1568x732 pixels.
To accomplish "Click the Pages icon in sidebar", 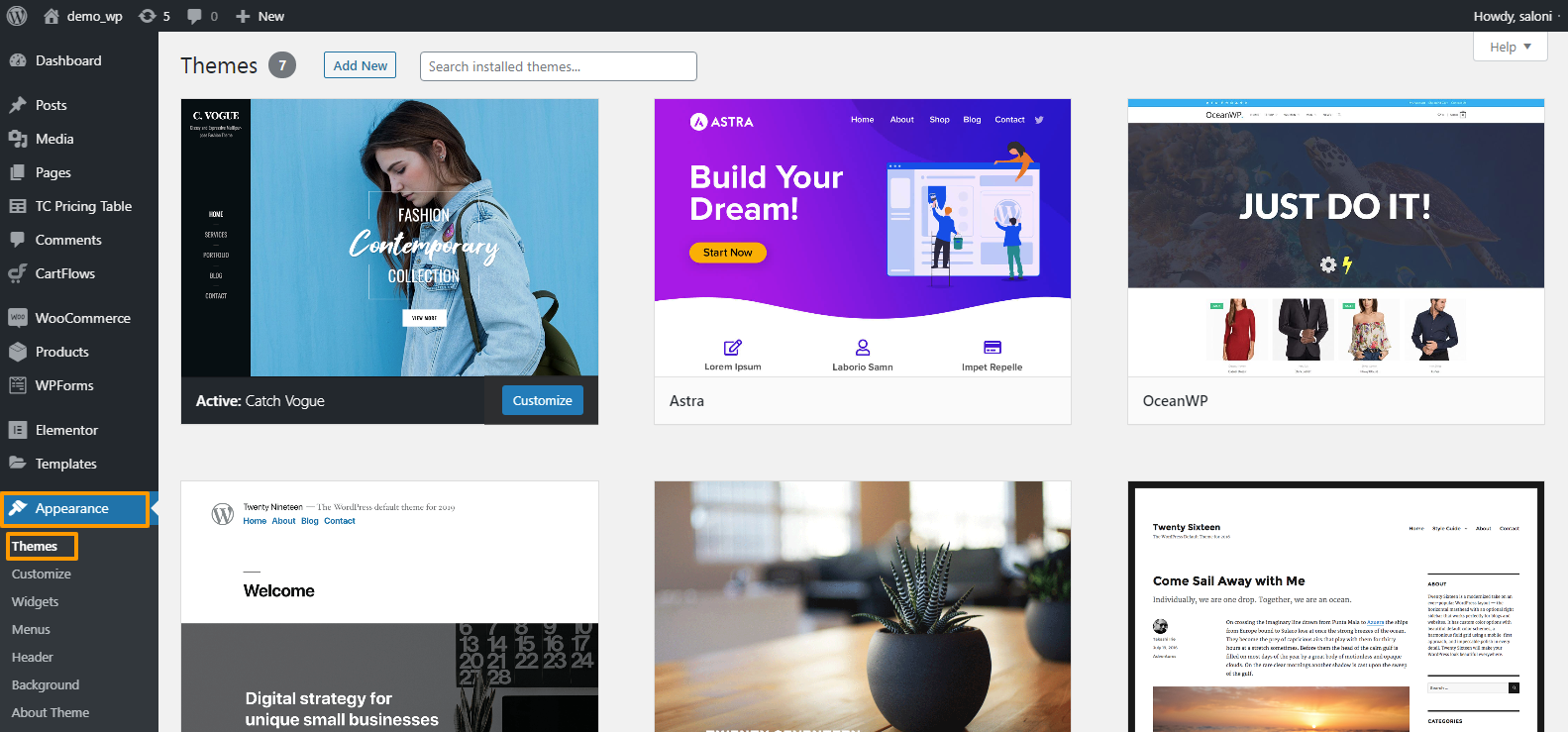I will [18, 172].
